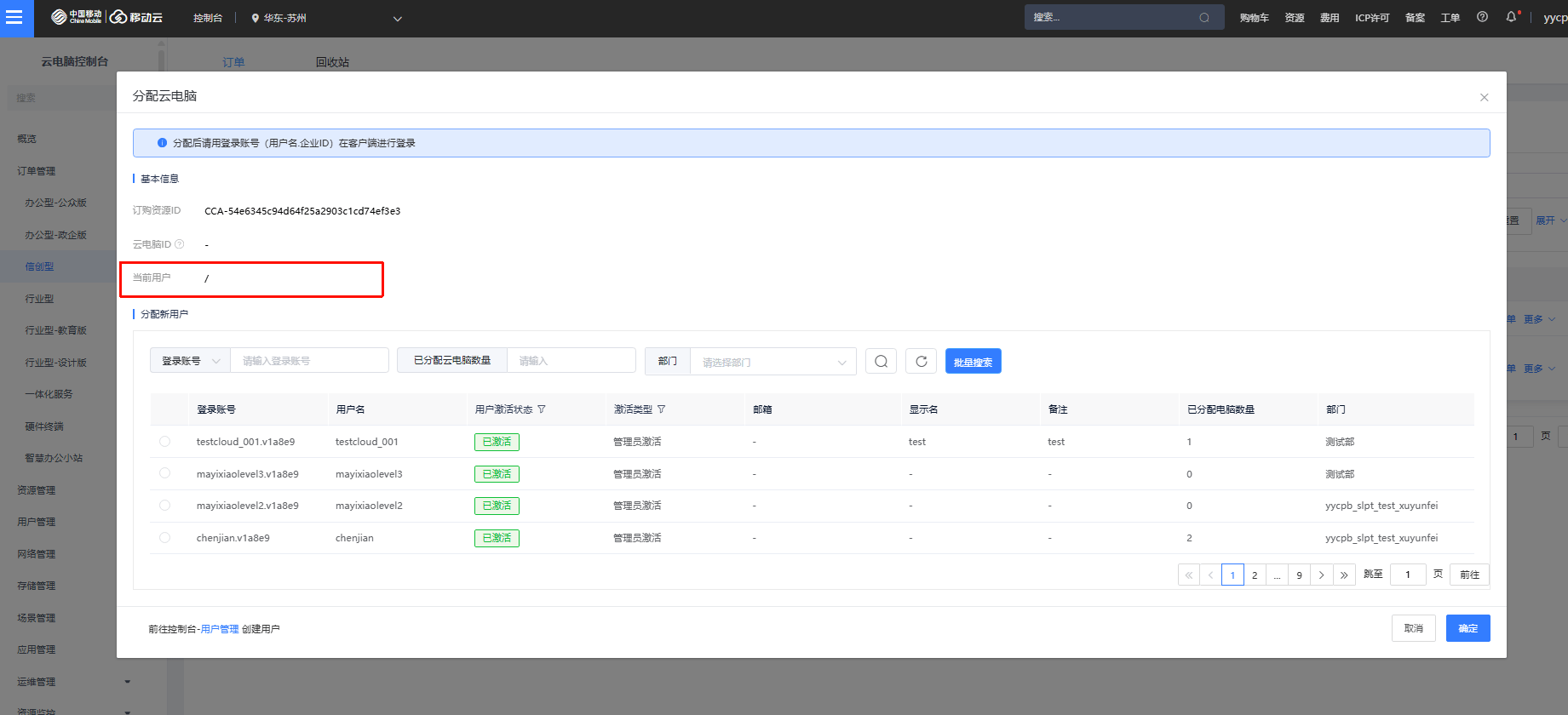Select 办公型-政企版 in the sidebar
Image resolution: width=1568 pixels, height=715 pixels.
[56, 235]
